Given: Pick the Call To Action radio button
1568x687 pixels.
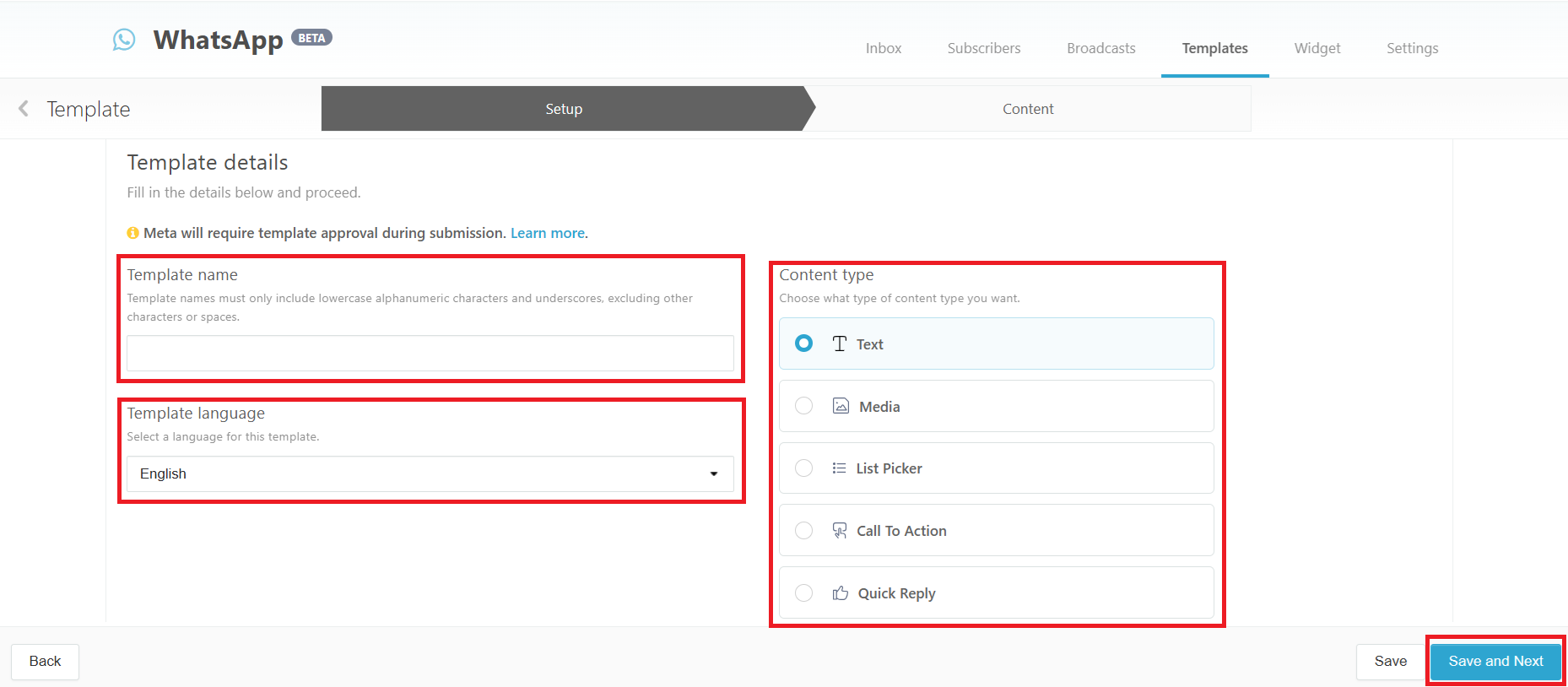Looking at the screenshot, I should pos(804,530).
